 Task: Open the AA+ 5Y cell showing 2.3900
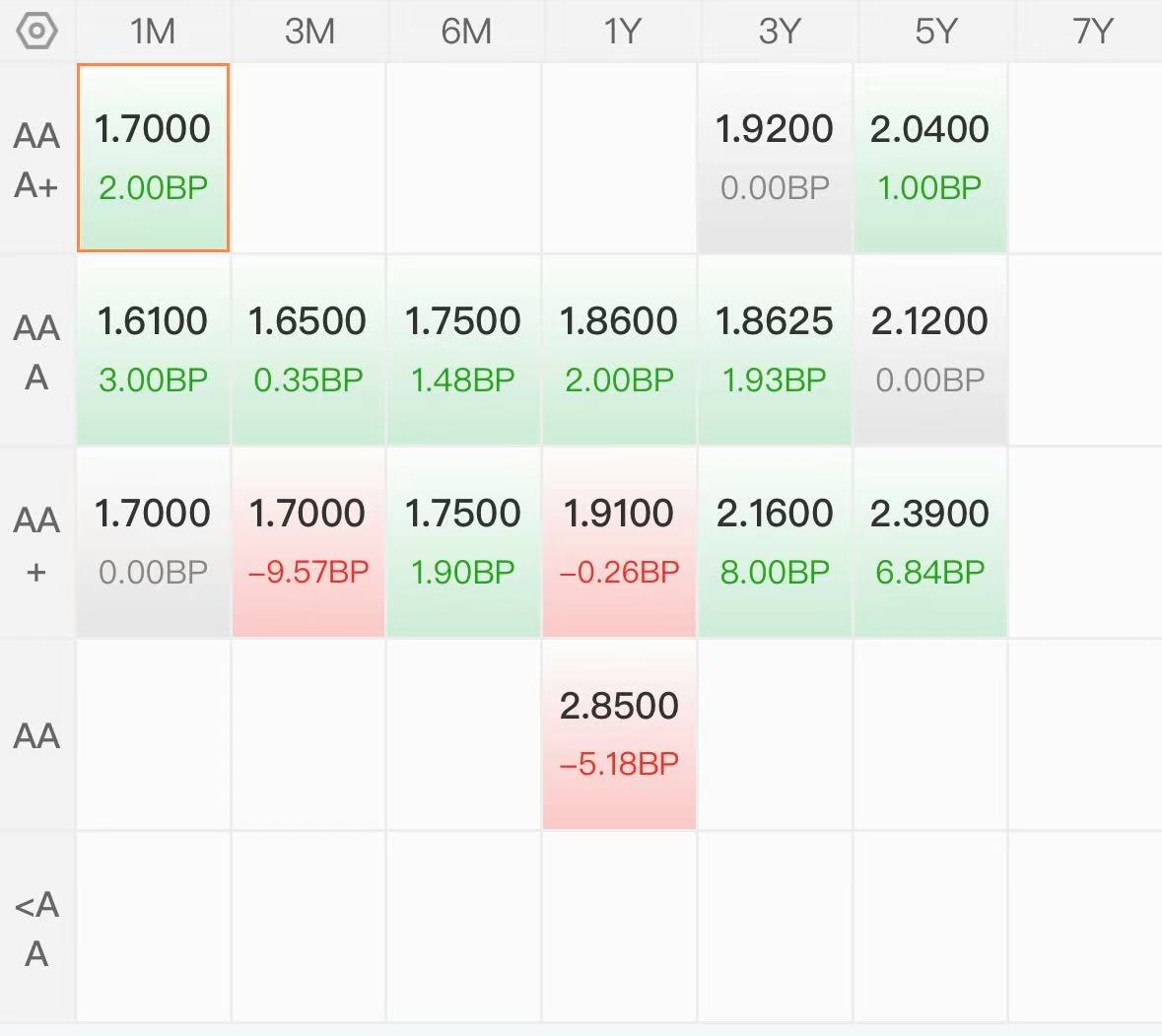coord(930,542)
